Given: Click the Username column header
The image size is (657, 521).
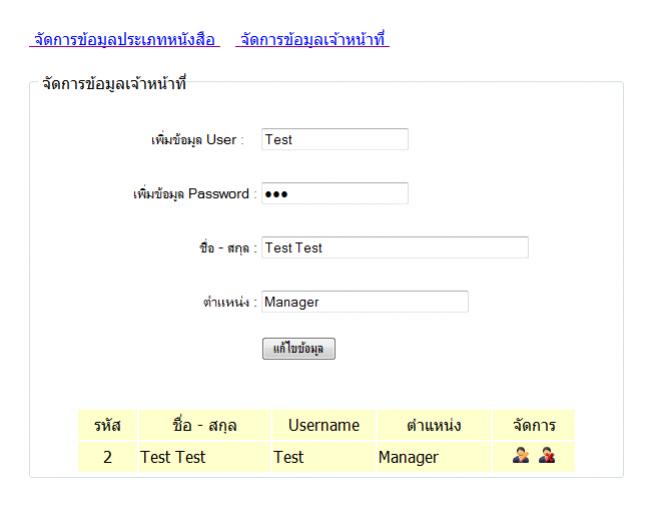Looking at the screenshot, I should coord(323,426).
